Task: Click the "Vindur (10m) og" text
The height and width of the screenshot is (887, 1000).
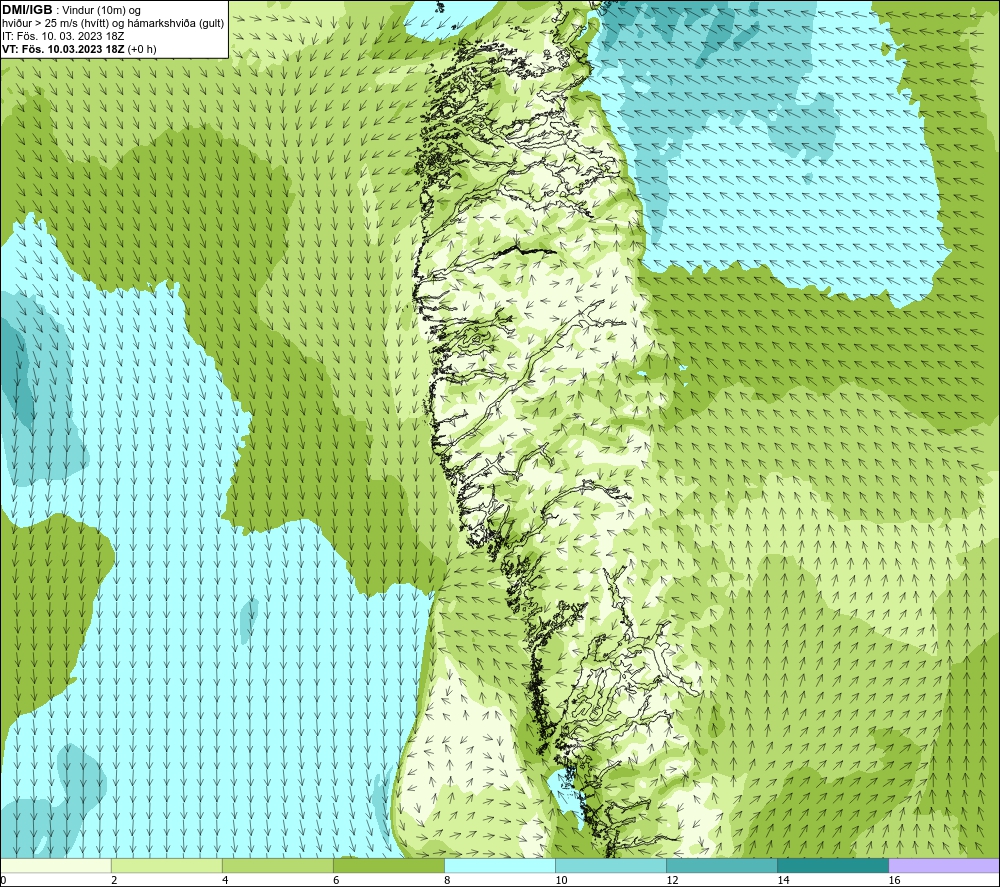Action: (x=101, y=11)
